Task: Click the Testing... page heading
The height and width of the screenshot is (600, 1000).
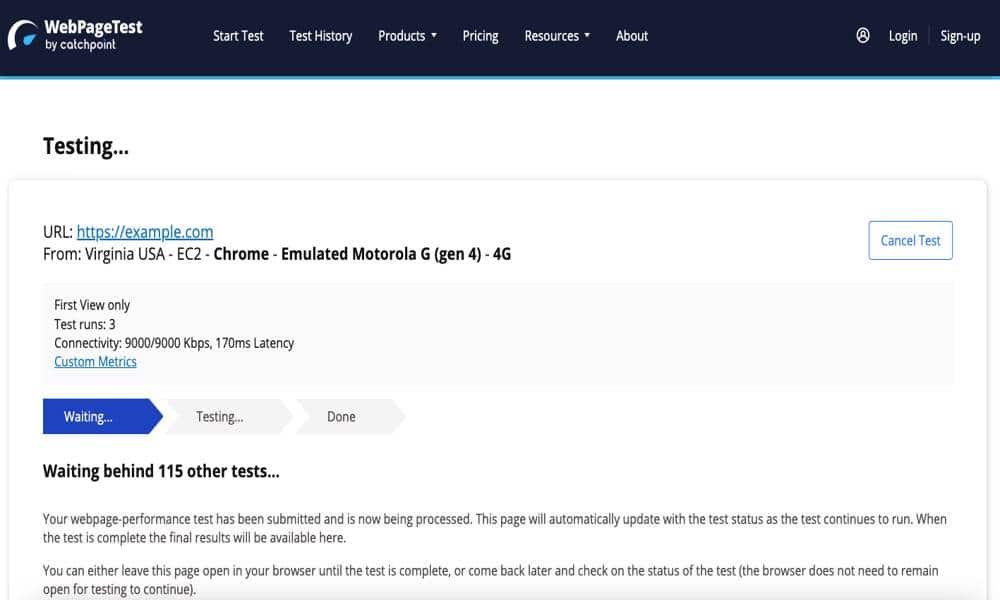Action: coord(85,146)
